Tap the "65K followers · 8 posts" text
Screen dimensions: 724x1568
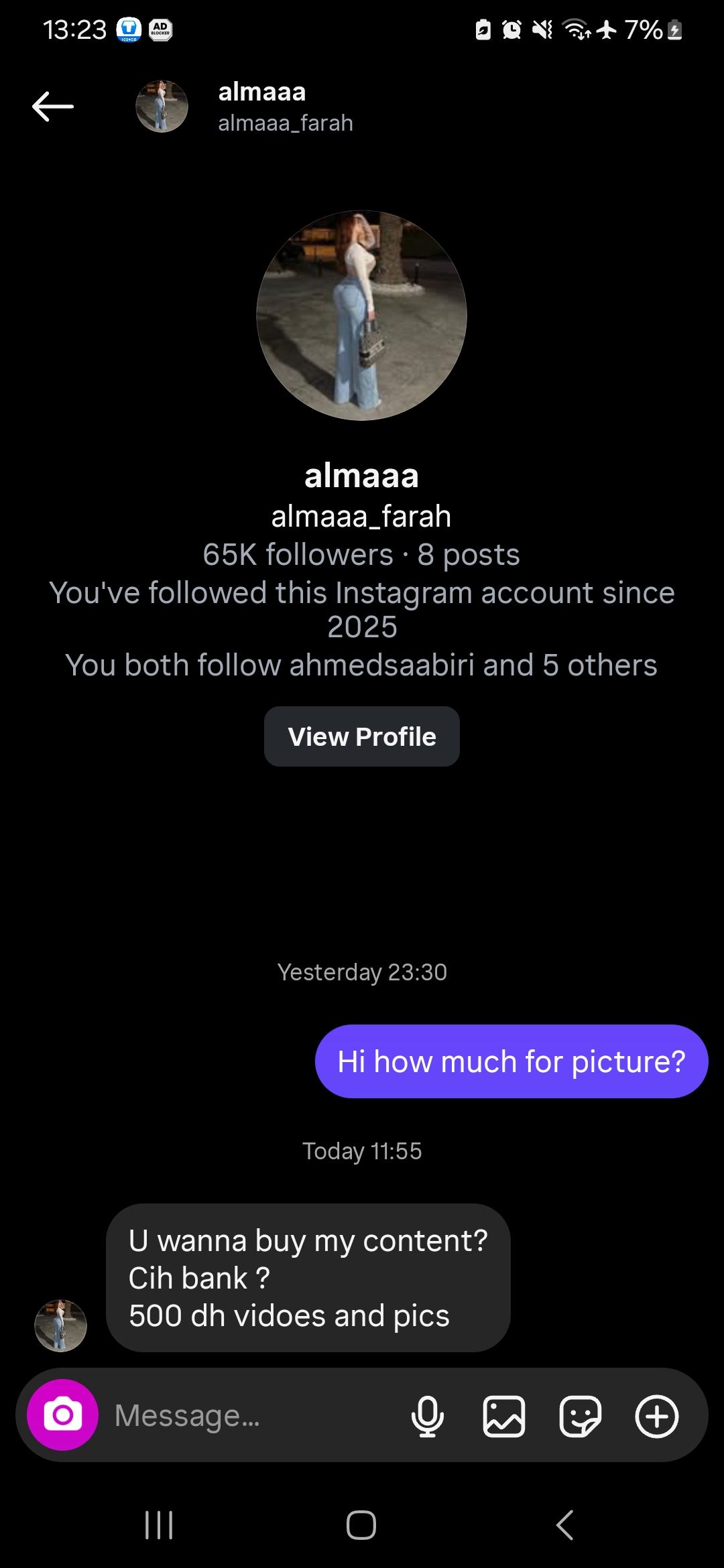pyautogui.click(x=361, y=555)
